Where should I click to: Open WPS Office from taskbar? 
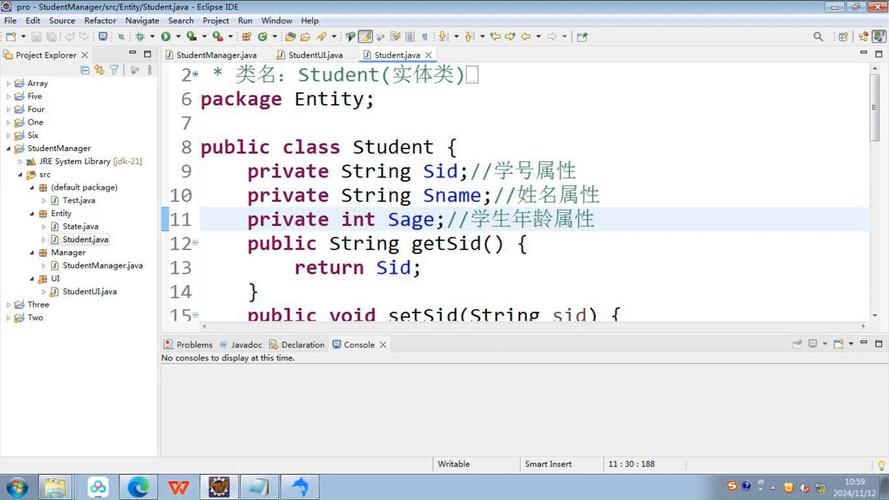click(178, 487)
